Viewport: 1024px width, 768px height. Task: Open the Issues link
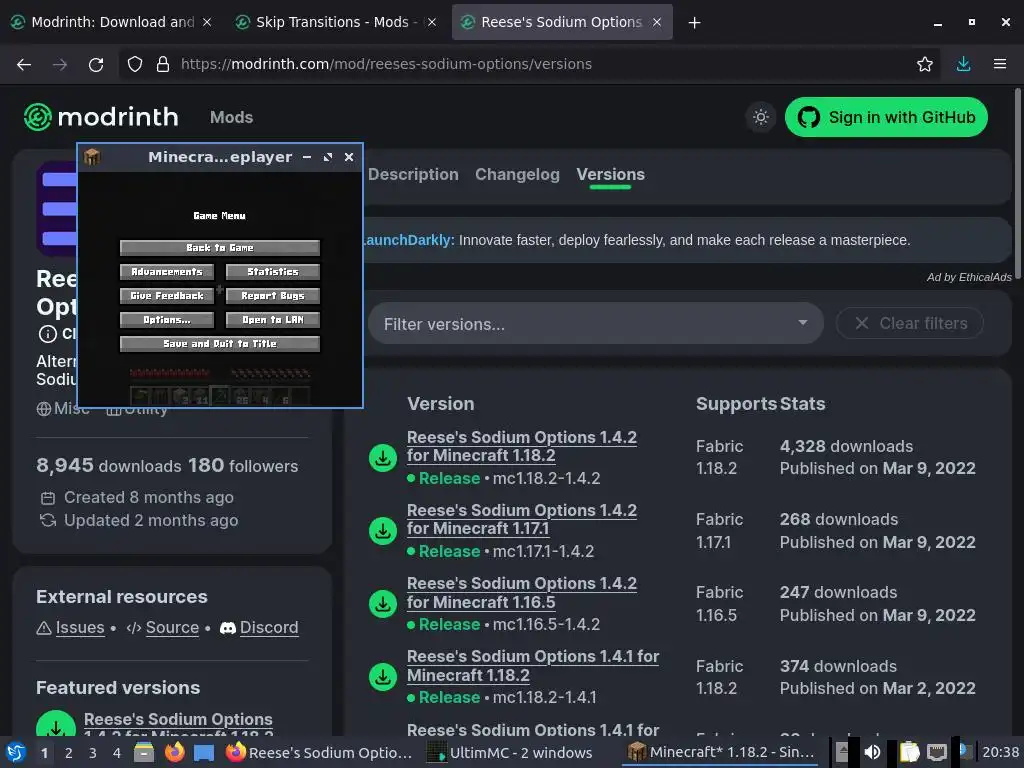80,628
